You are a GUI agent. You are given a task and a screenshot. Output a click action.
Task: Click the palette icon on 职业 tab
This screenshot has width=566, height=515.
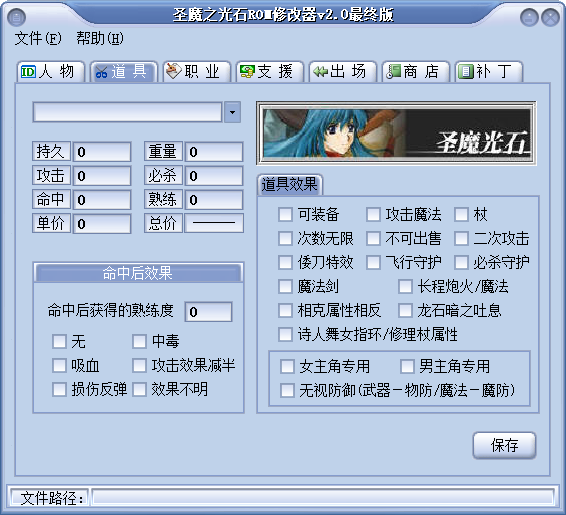(174, 71)
